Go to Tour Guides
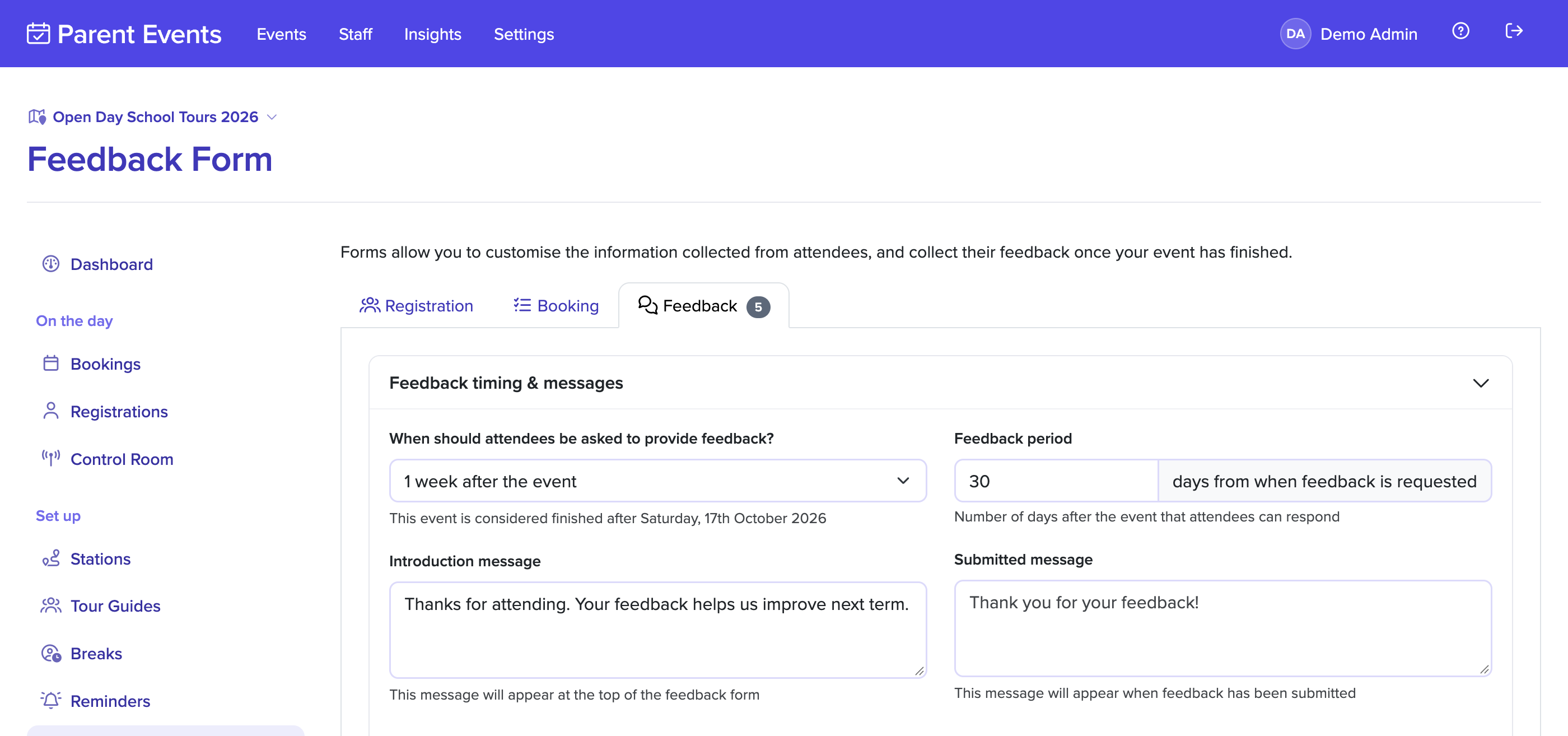1568x736 pixels. point(115,605)
